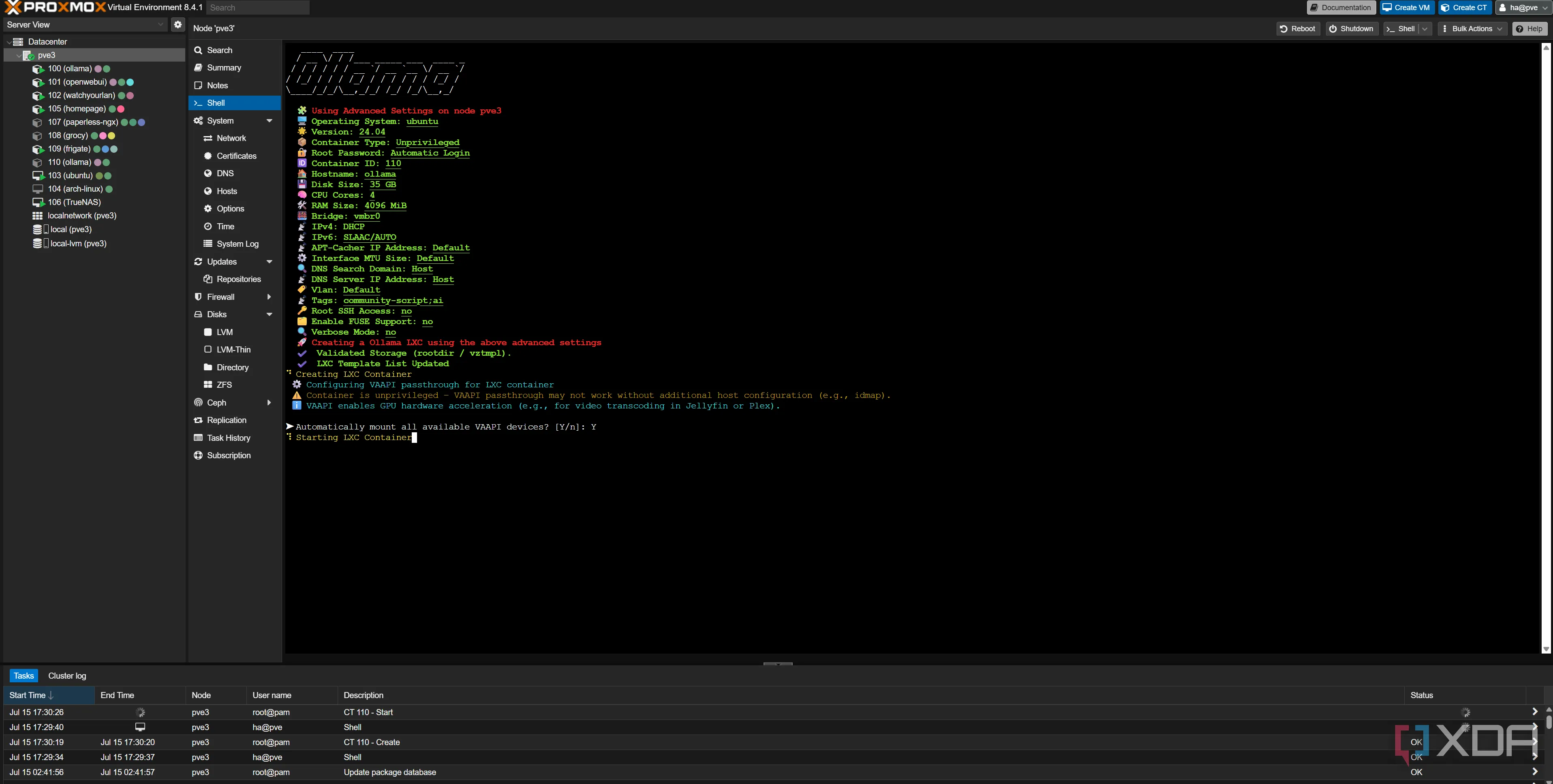Select the Tasks tab

[24, 675]
